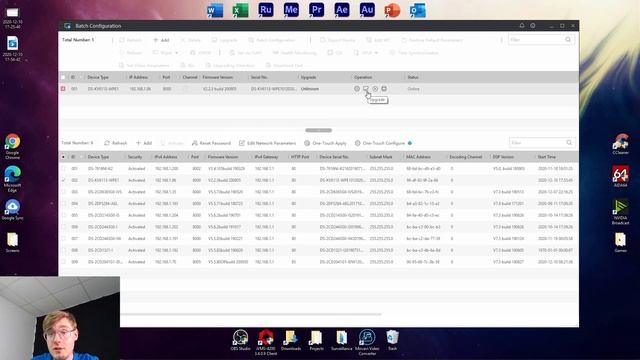Viewport: 640px width, 360px height.
Task: Click Add in lower toolbar
Action: tap(144, 143)
